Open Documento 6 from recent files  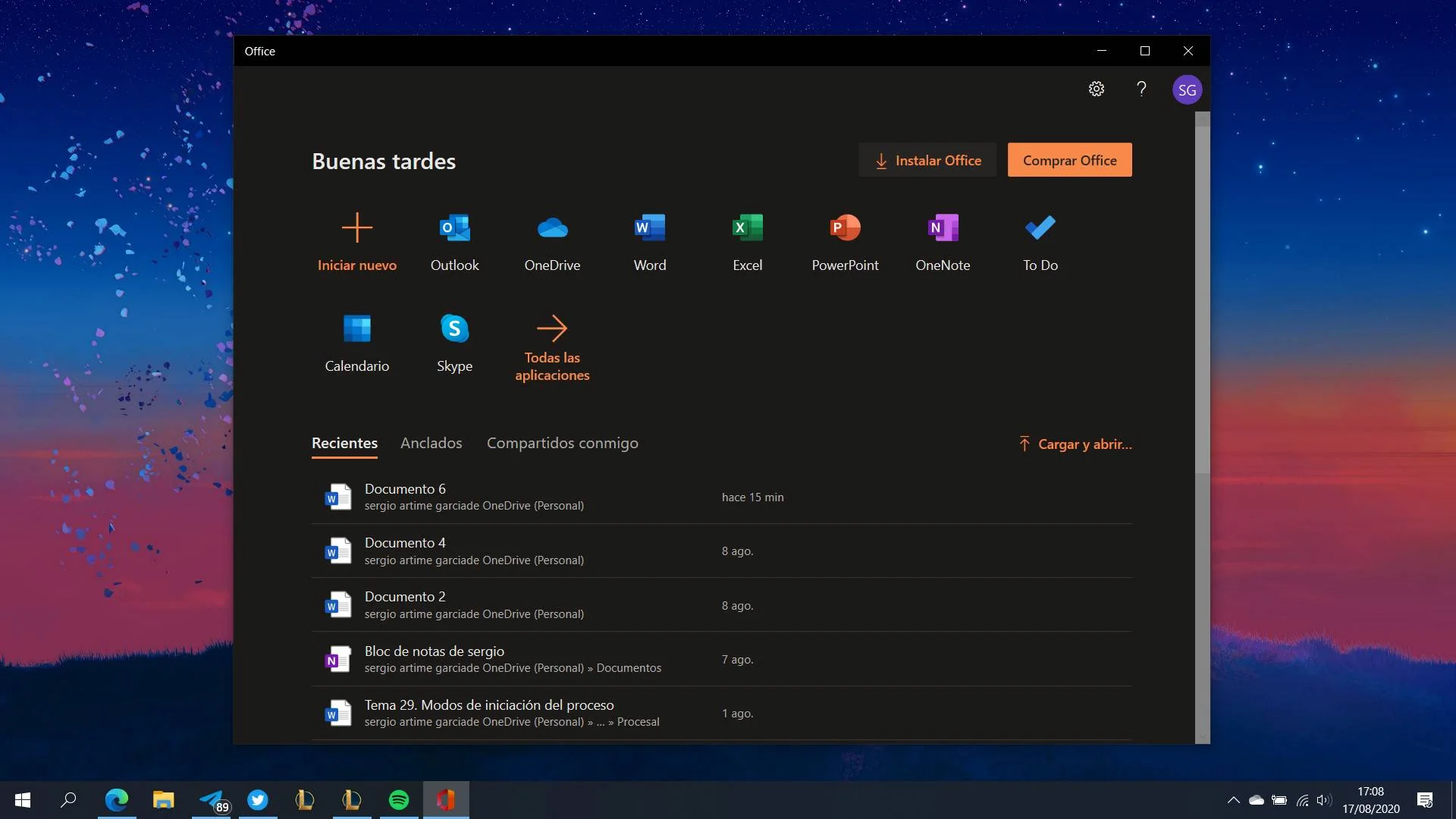(722, 497)
